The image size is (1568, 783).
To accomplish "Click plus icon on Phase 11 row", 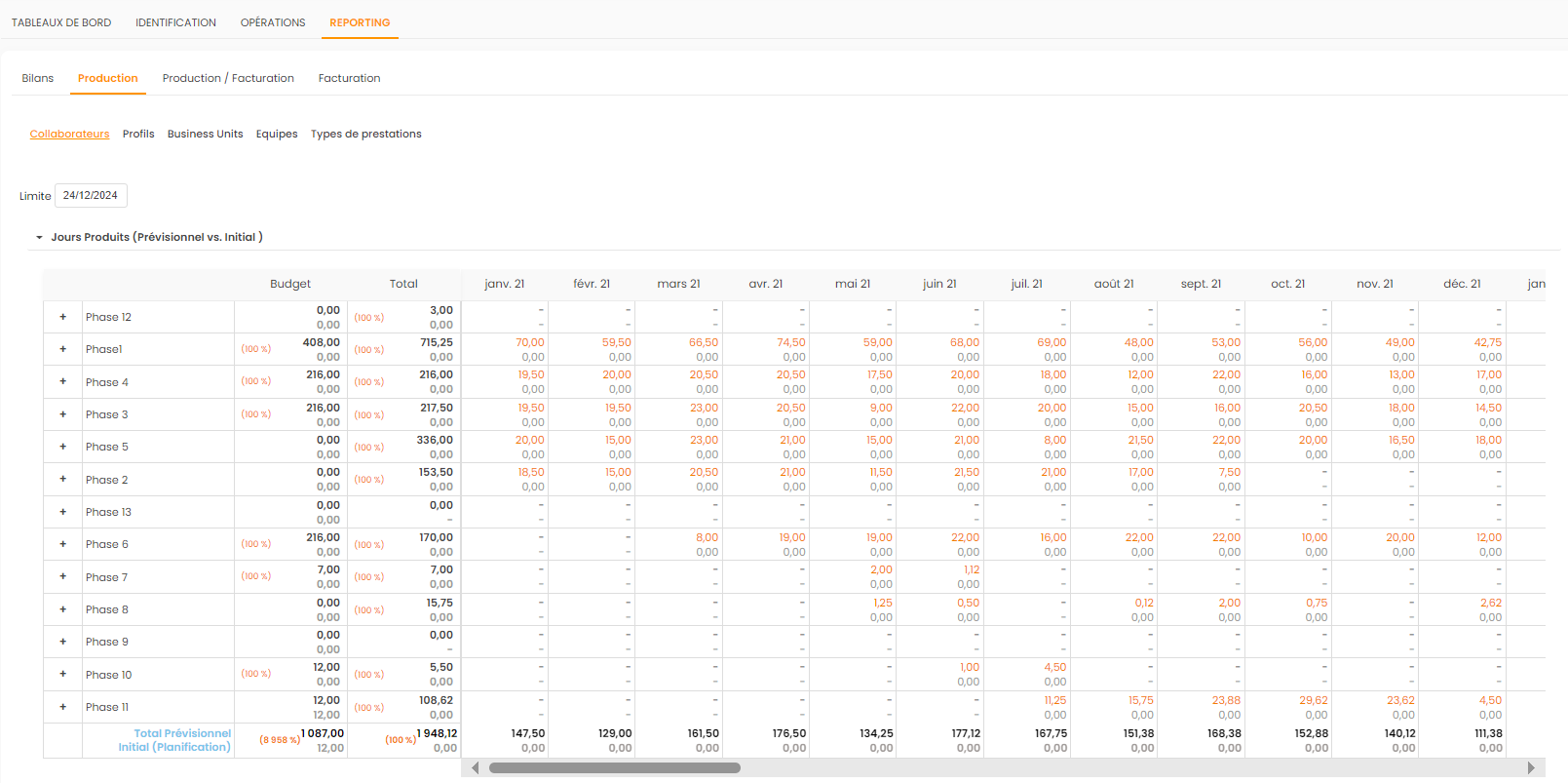I will [x=63, y=707].
